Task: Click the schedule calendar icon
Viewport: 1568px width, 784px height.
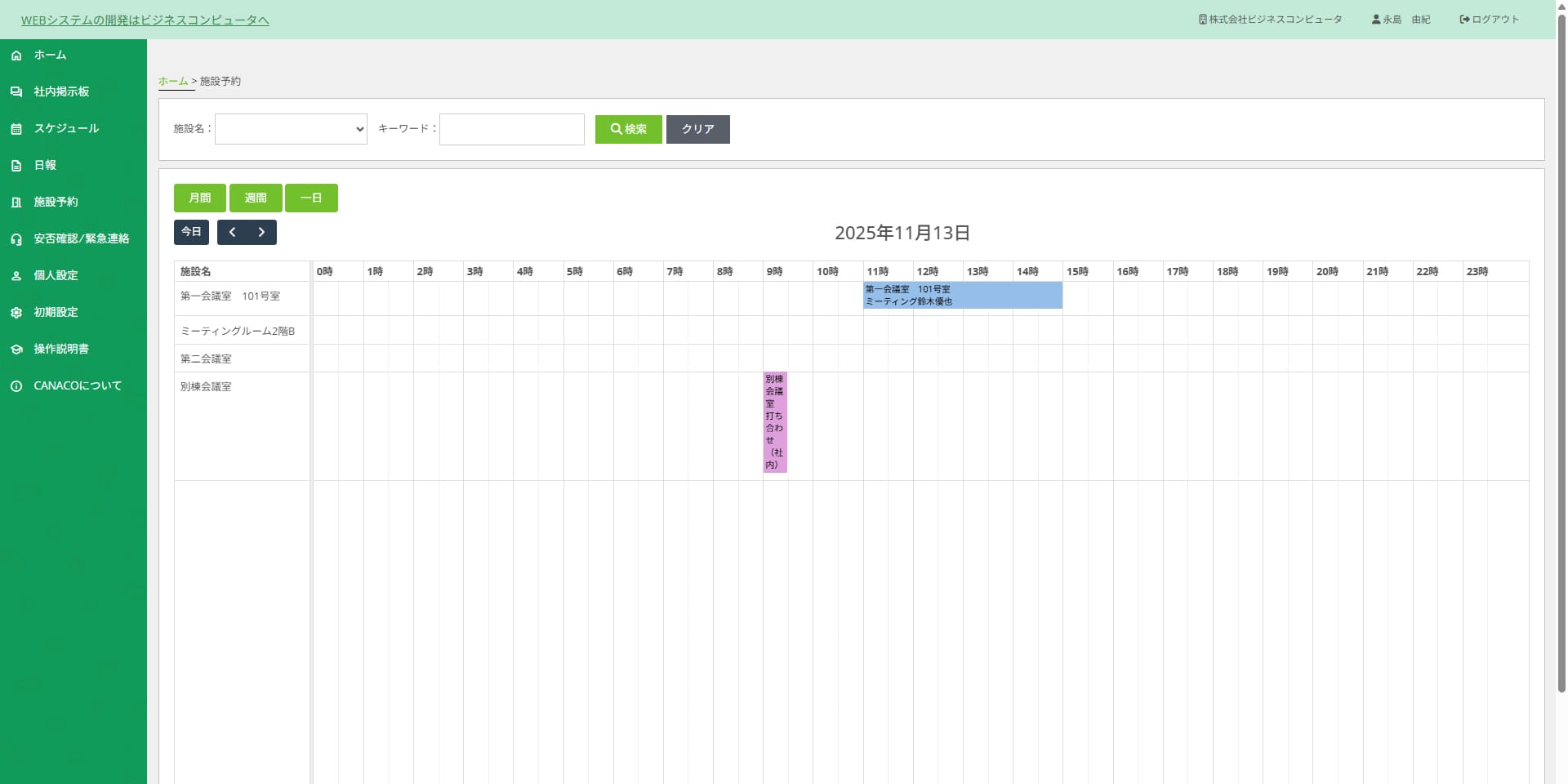Action: (x=16, y=129)
